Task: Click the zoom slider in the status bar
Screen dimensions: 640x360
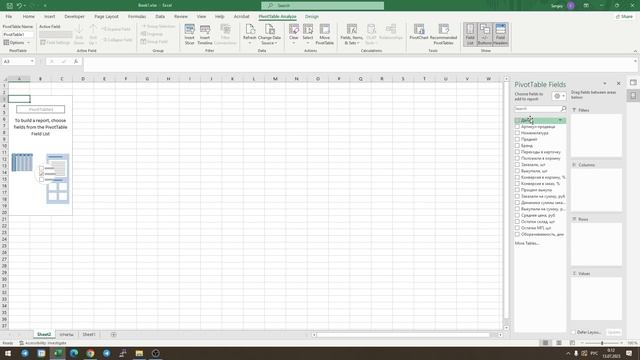Action: point(602,343)
